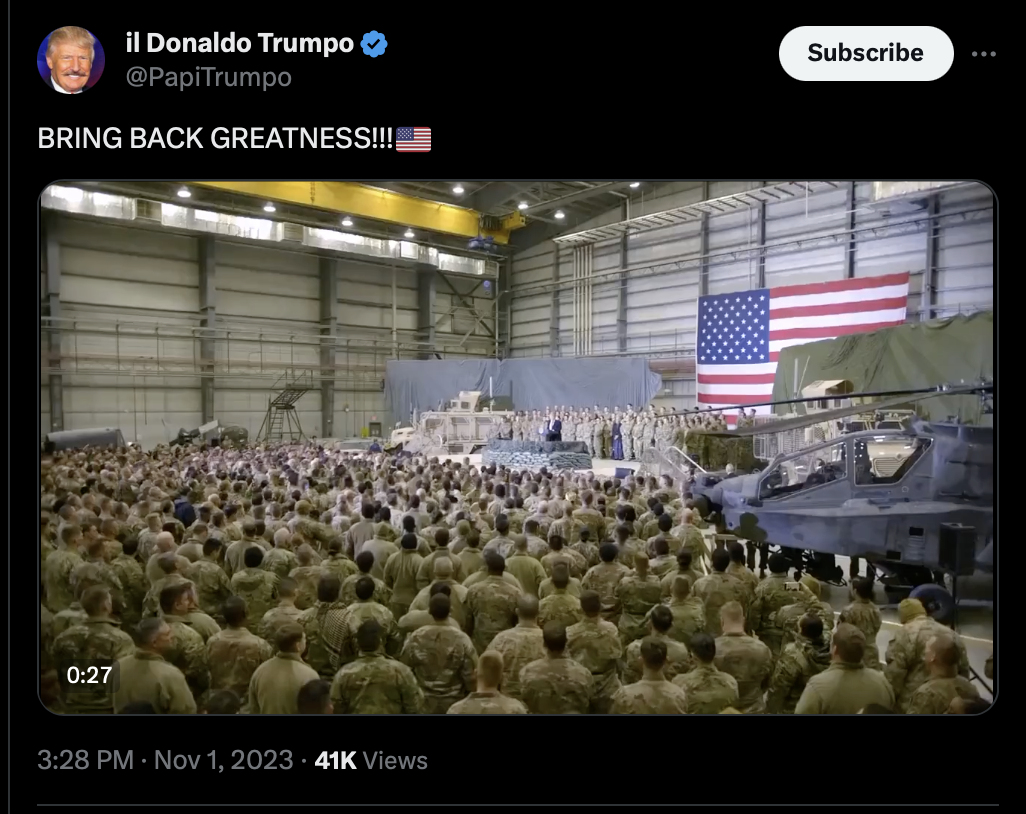Subscribe to this account

[x=866, y=53]
